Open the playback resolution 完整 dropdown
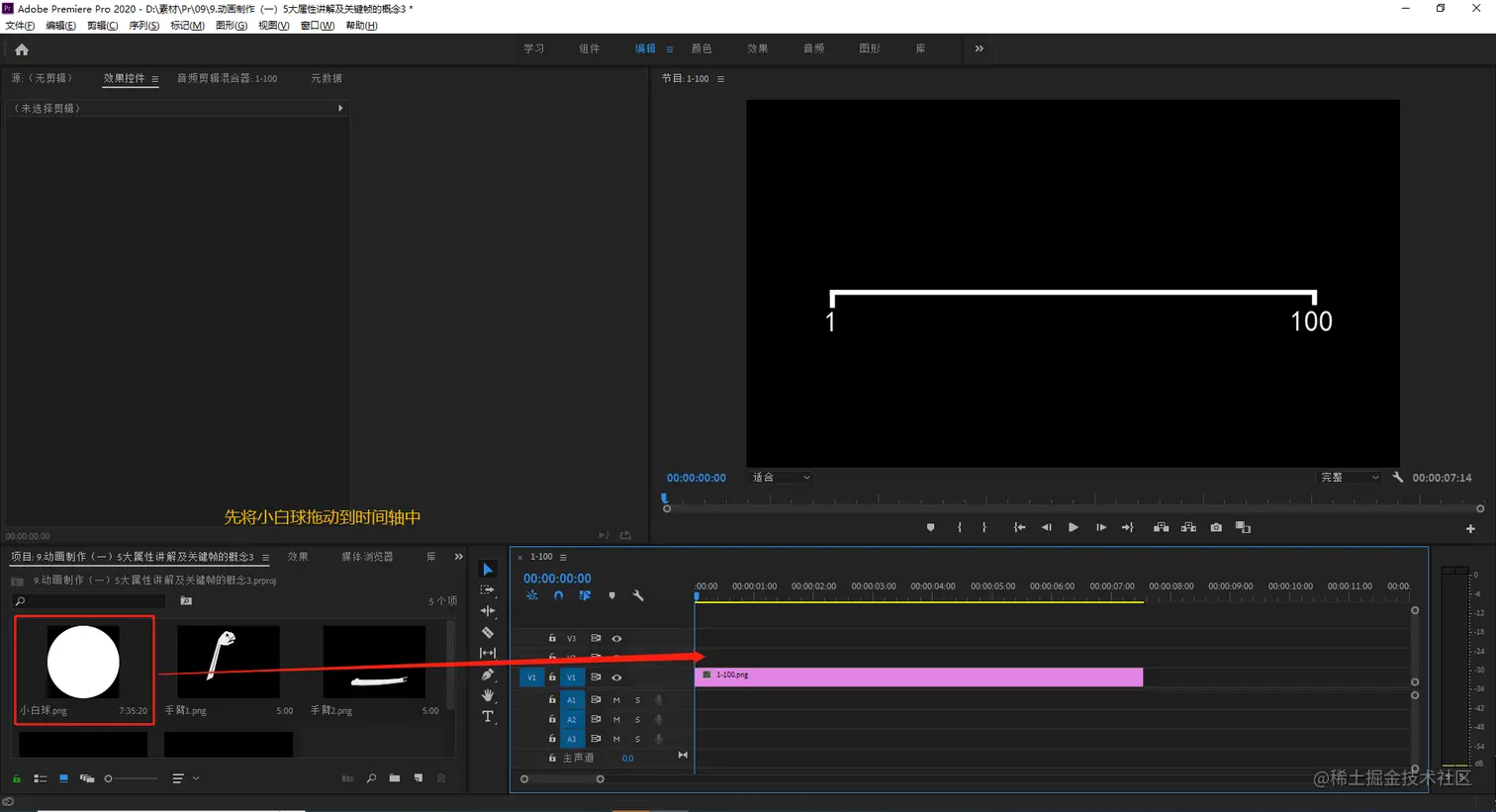 (x=1350, y=478)
